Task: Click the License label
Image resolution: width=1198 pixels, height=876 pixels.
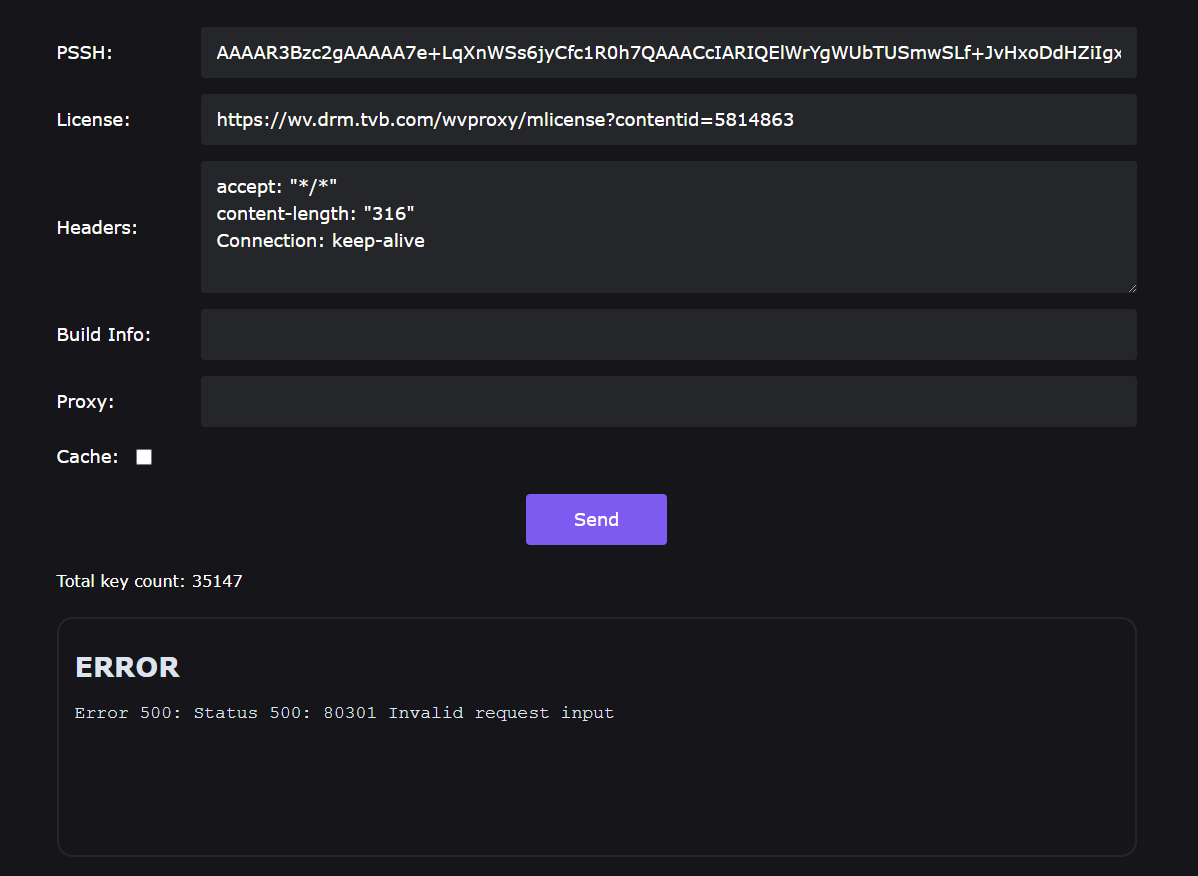Action: click(x=93, y=120)
